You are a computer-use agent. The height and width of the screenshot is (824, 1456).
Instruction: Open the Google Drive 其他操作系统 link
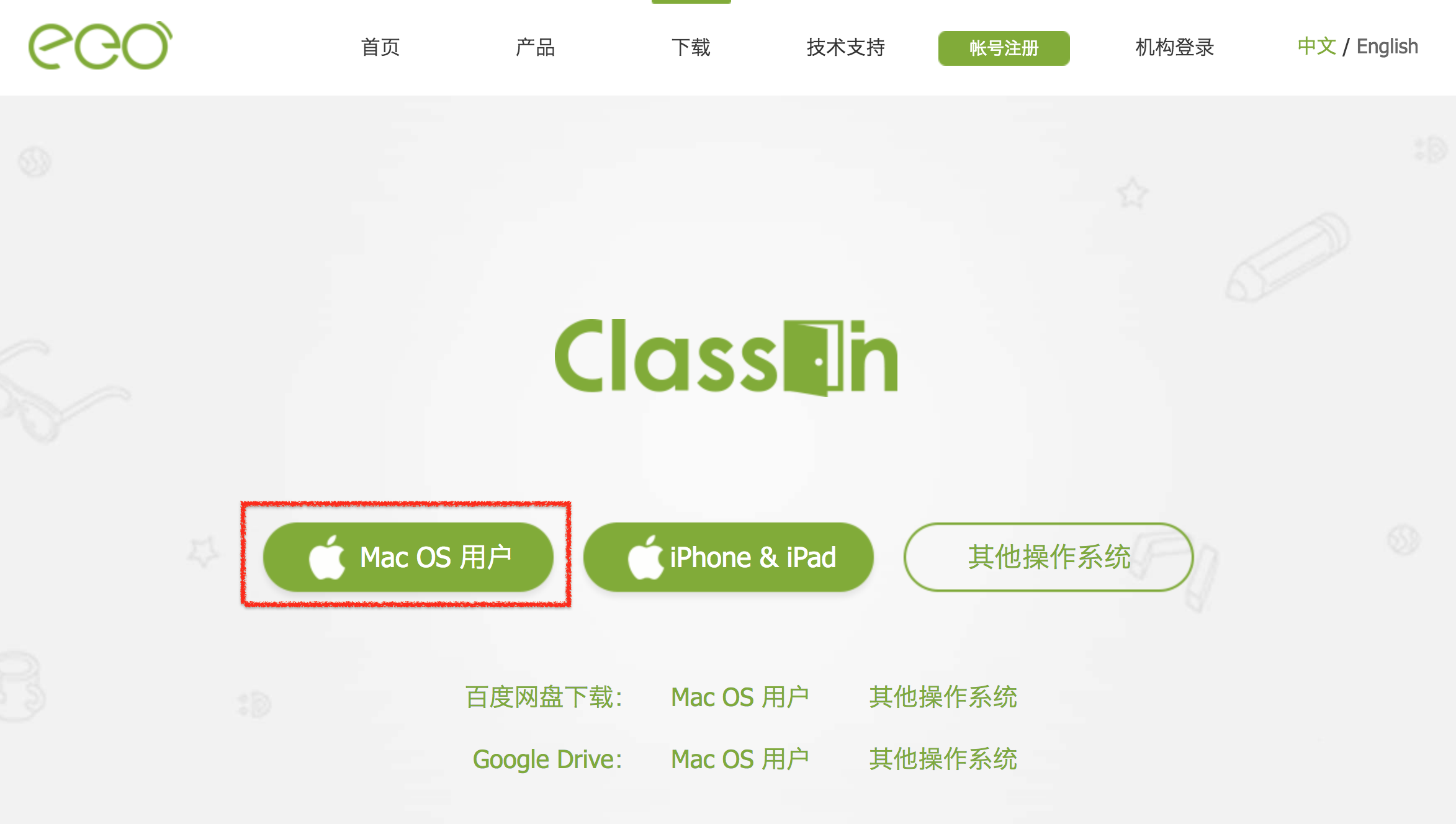coord(943,759)
